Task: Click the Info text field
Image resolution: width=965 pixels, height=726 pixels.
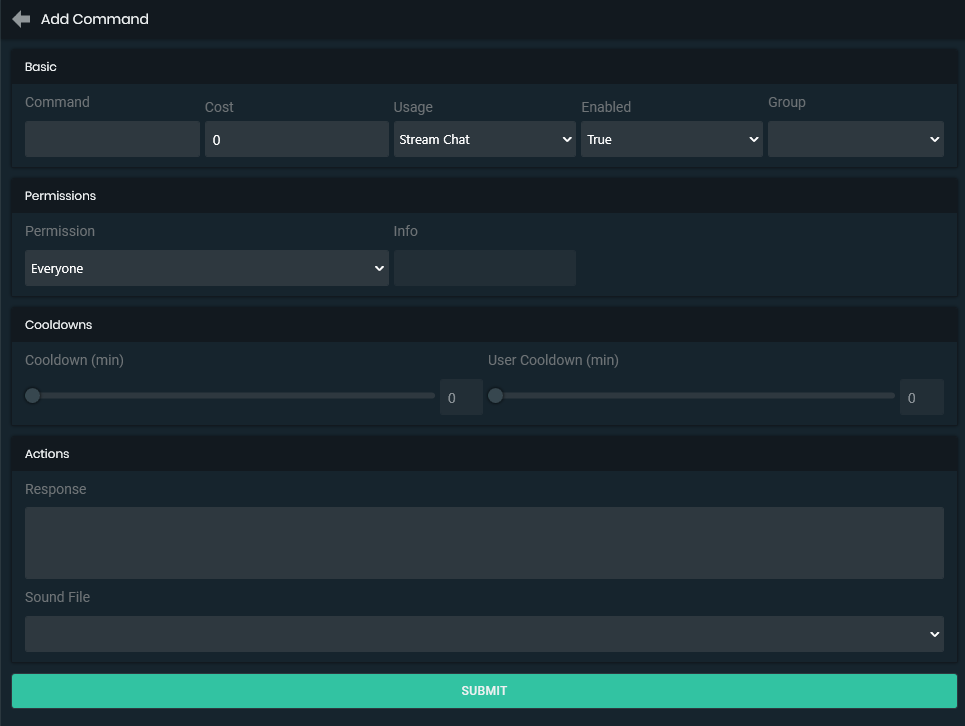Action: [484, 268]
